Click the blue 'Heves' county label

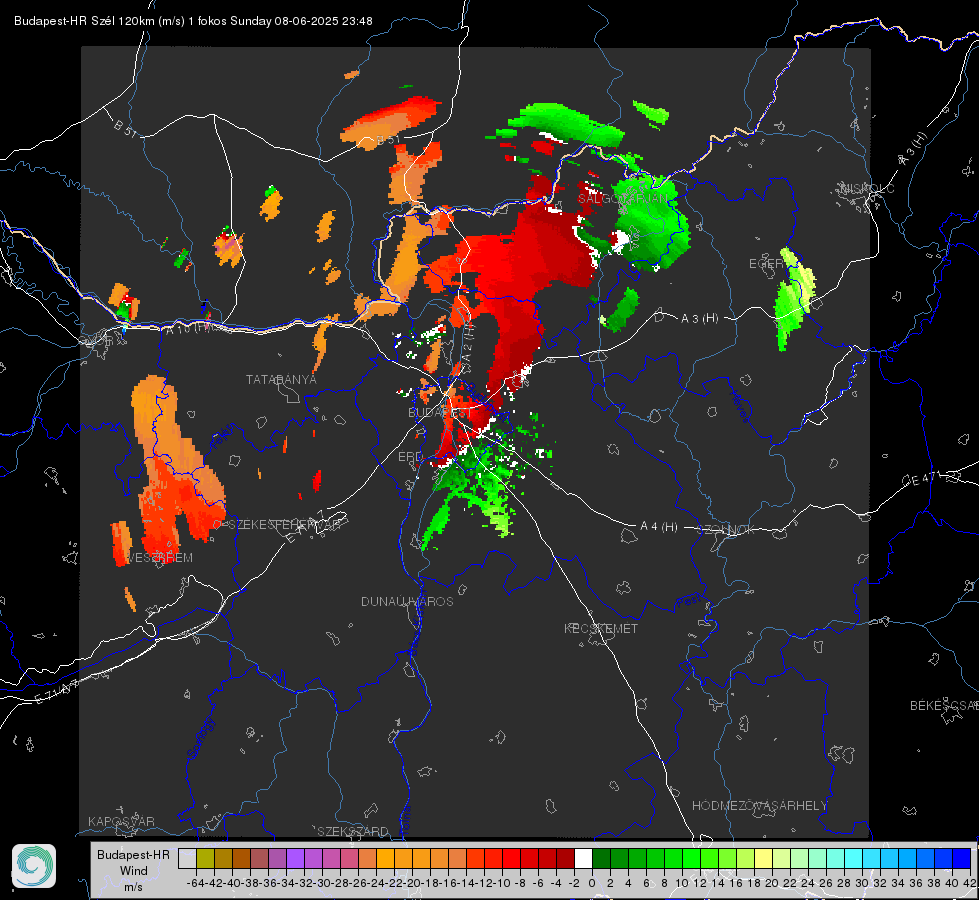tap(739, 405)
